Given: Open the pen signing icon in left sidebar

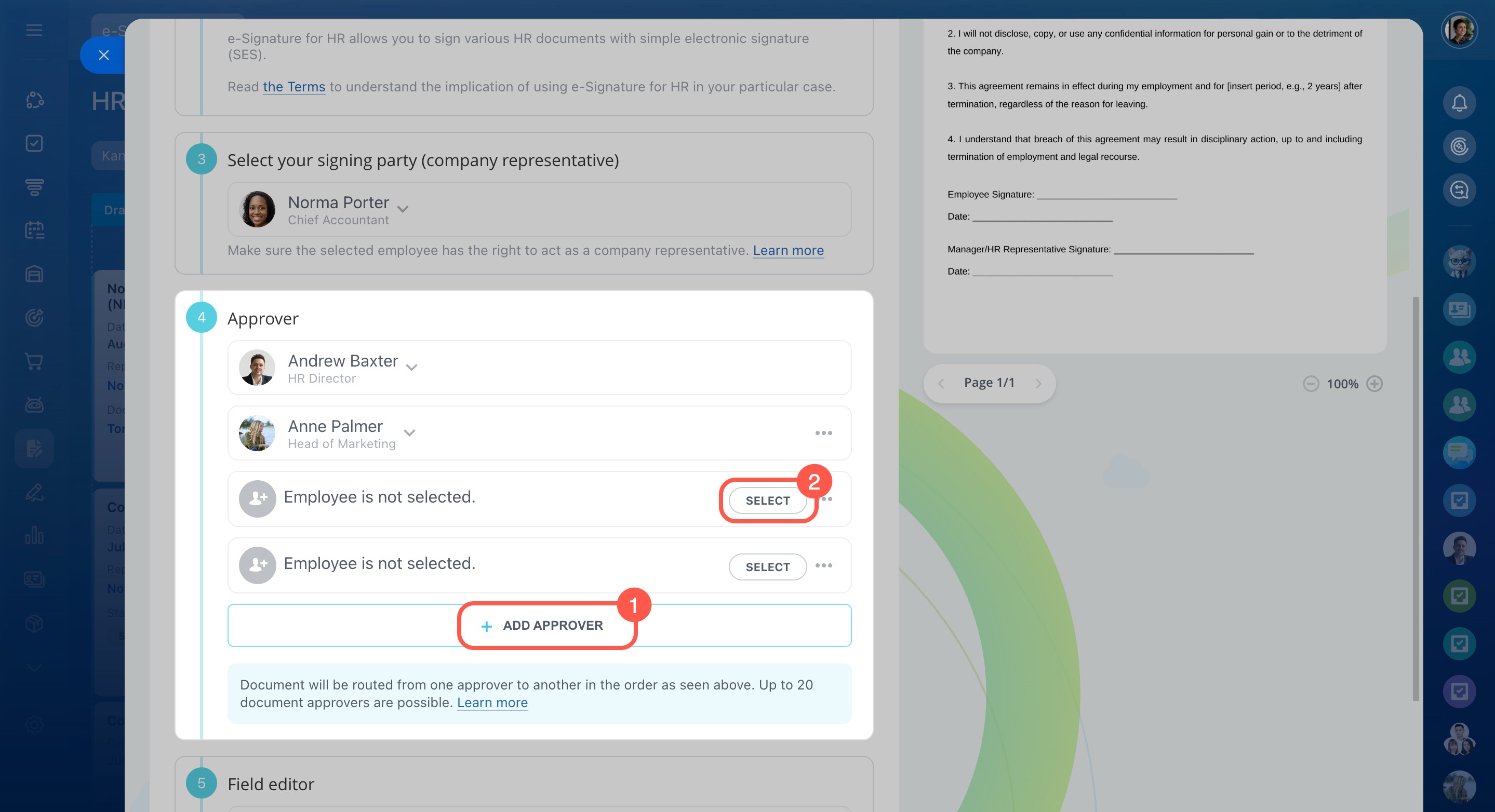Looking at the screenshot, I should click(x=34, y=492).
